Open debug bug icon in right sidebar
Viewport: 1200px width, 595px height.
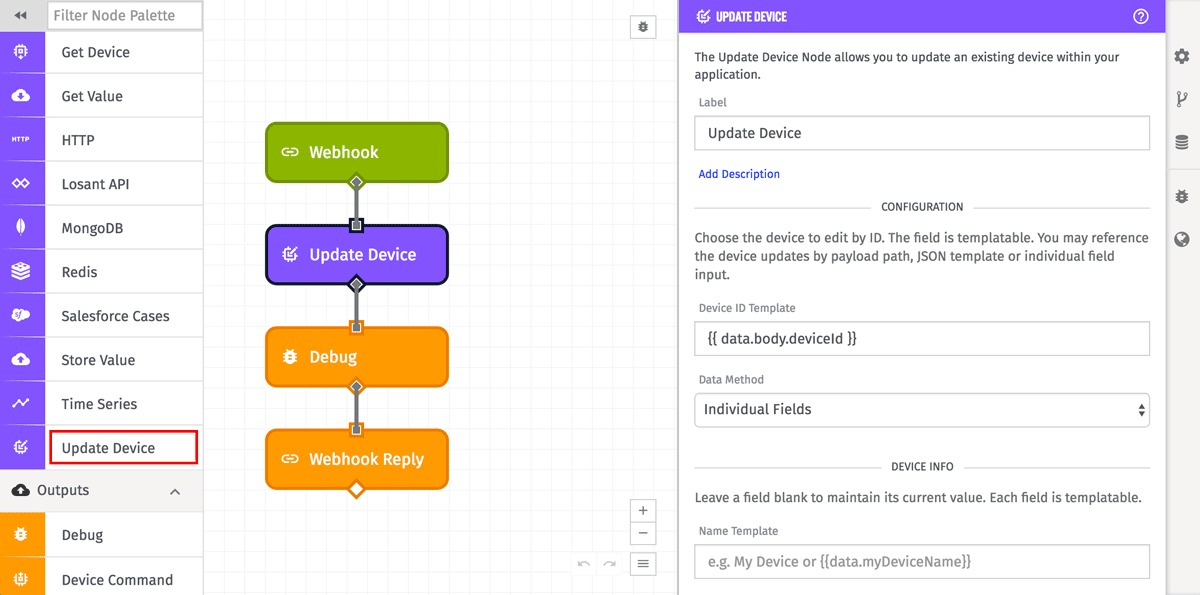coord(1182,196)
